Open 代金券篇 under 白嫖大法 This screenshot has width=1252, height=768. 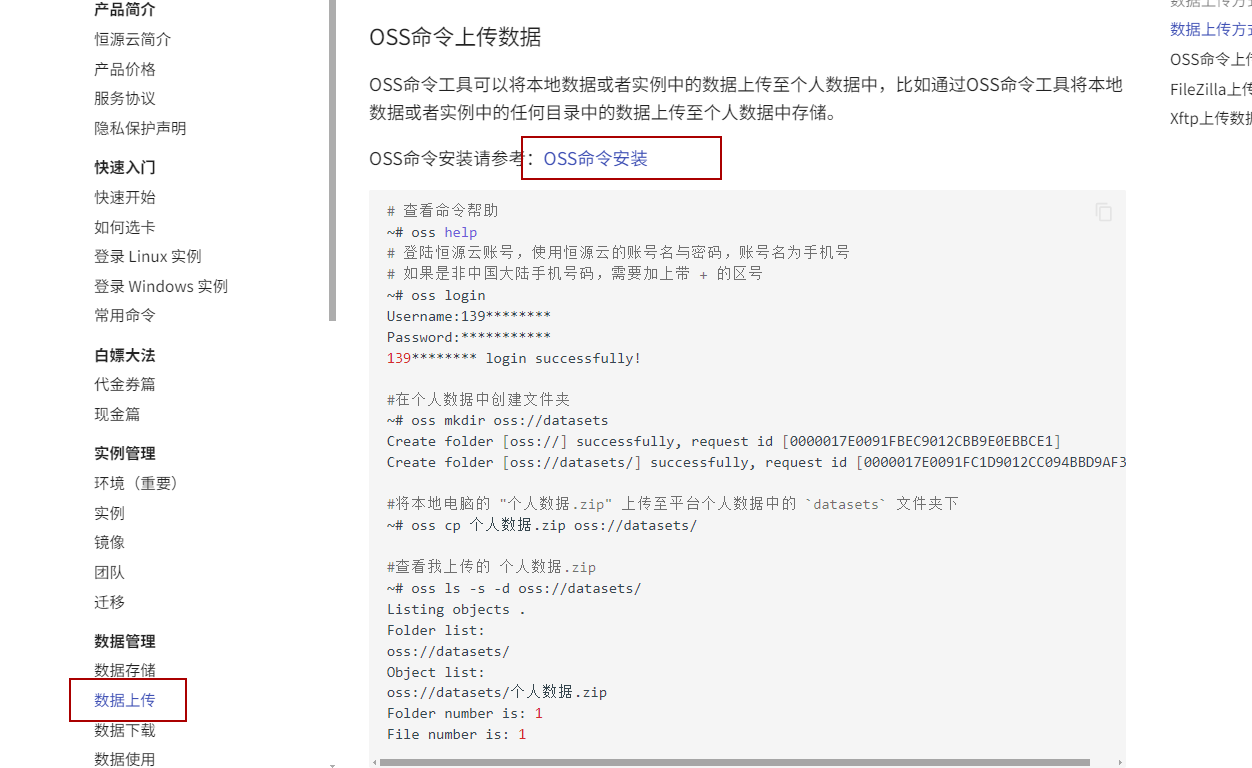125,384
